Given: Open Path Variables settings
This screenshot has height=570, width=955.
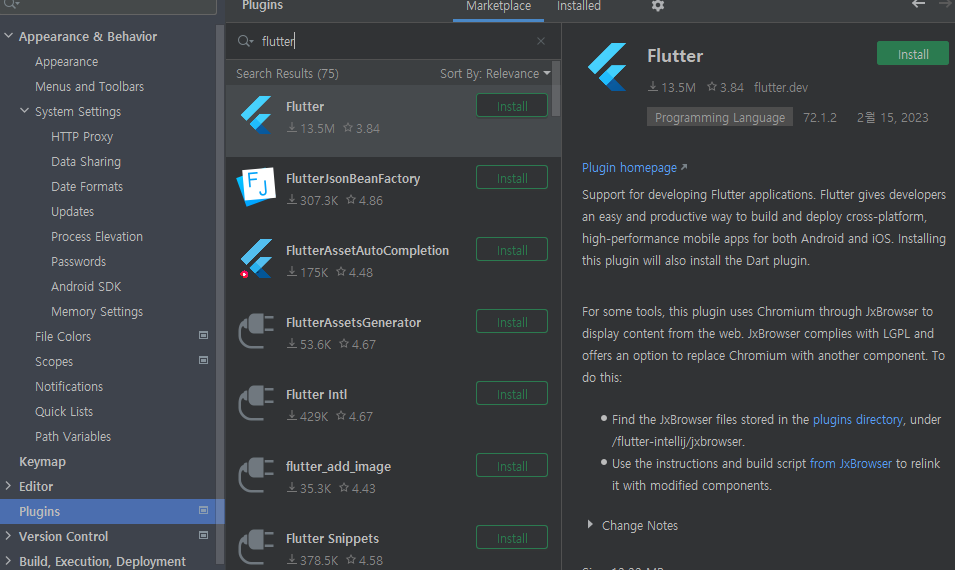Looking at the screenshot, I should click(x=73, y=436).
